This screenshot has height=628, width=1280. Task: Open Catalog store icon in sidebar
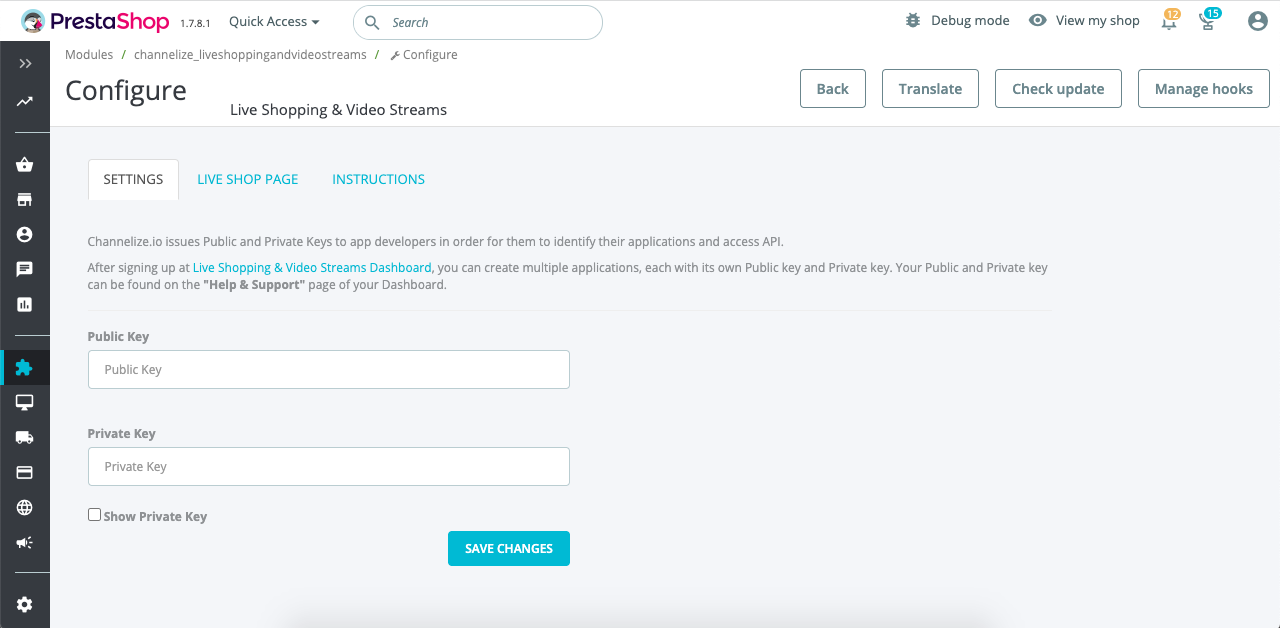coord(25,200)
